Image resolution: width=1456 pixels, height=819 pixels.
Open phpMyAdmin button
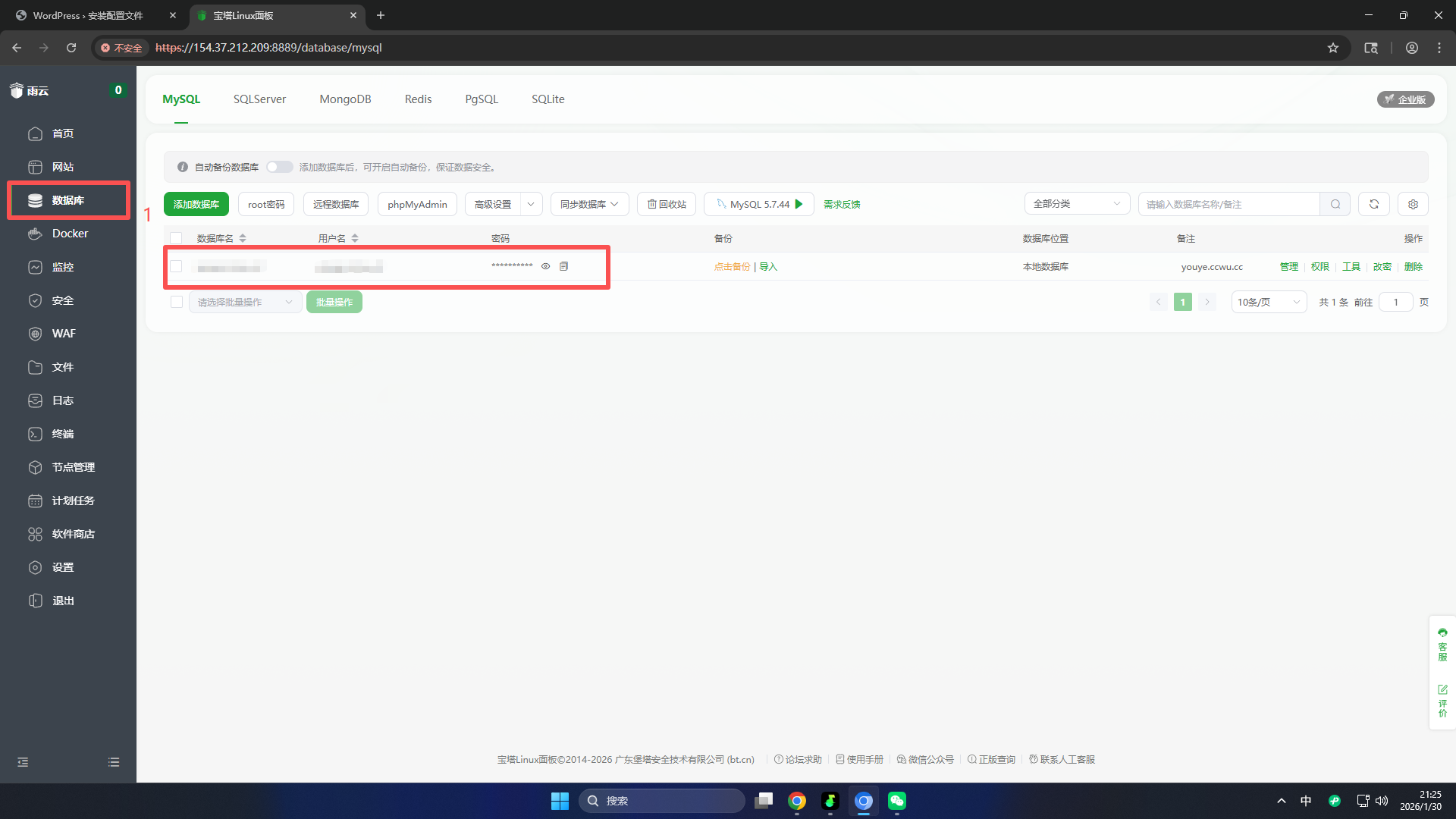tap(417, 204)
